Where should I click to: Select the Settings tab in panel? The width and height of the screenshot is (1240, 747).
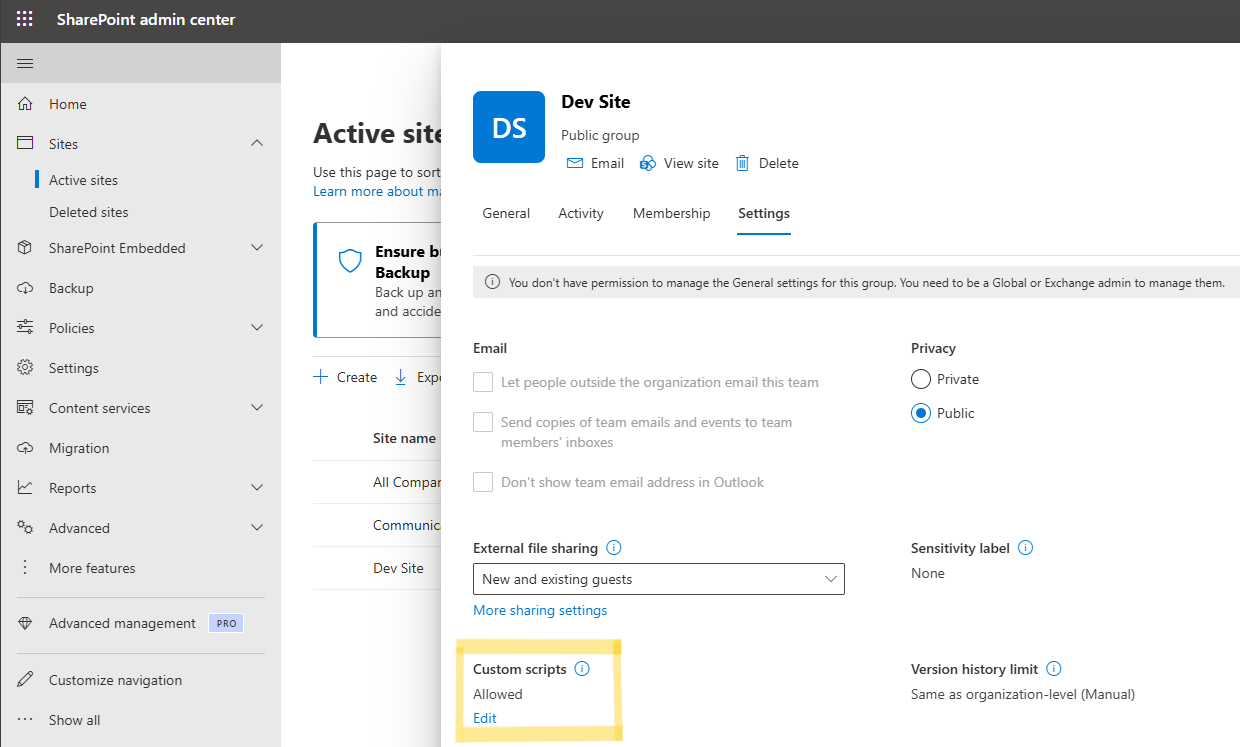(x=764, y=213)
